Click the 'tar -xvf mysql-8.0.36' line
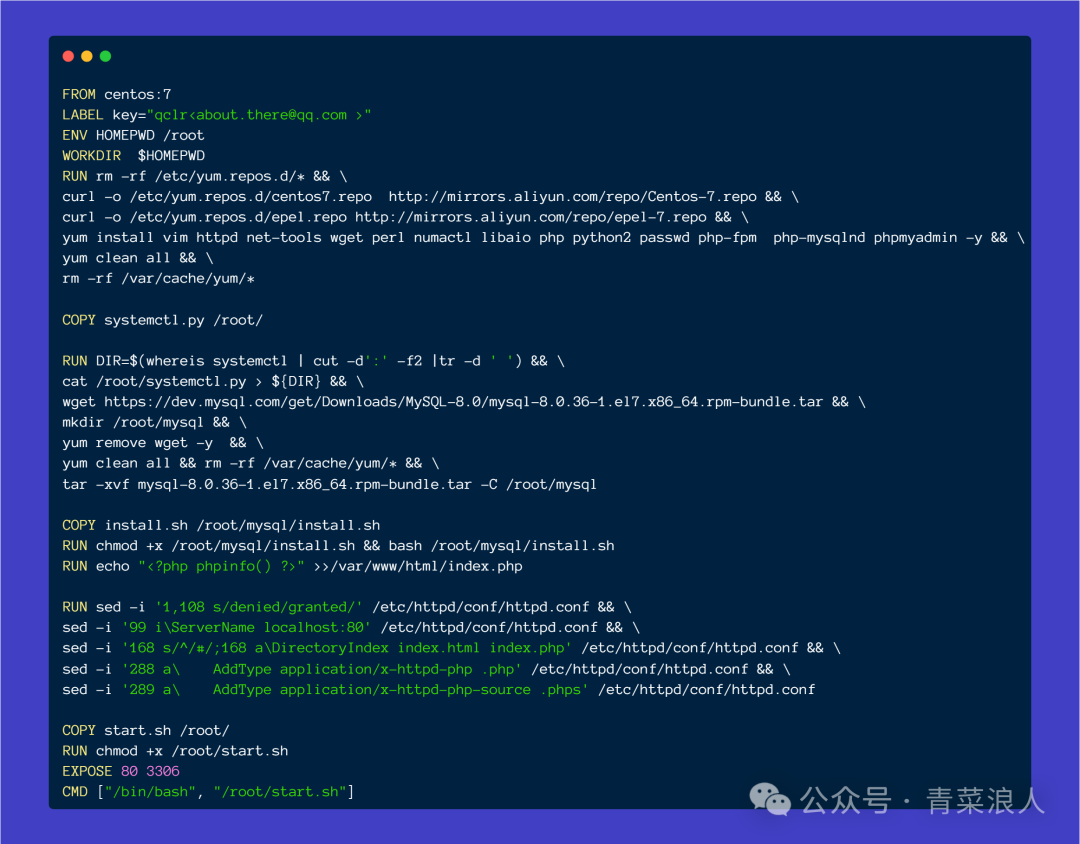Viewport: 1080px width, 844px height. click(x=329, y=484)
